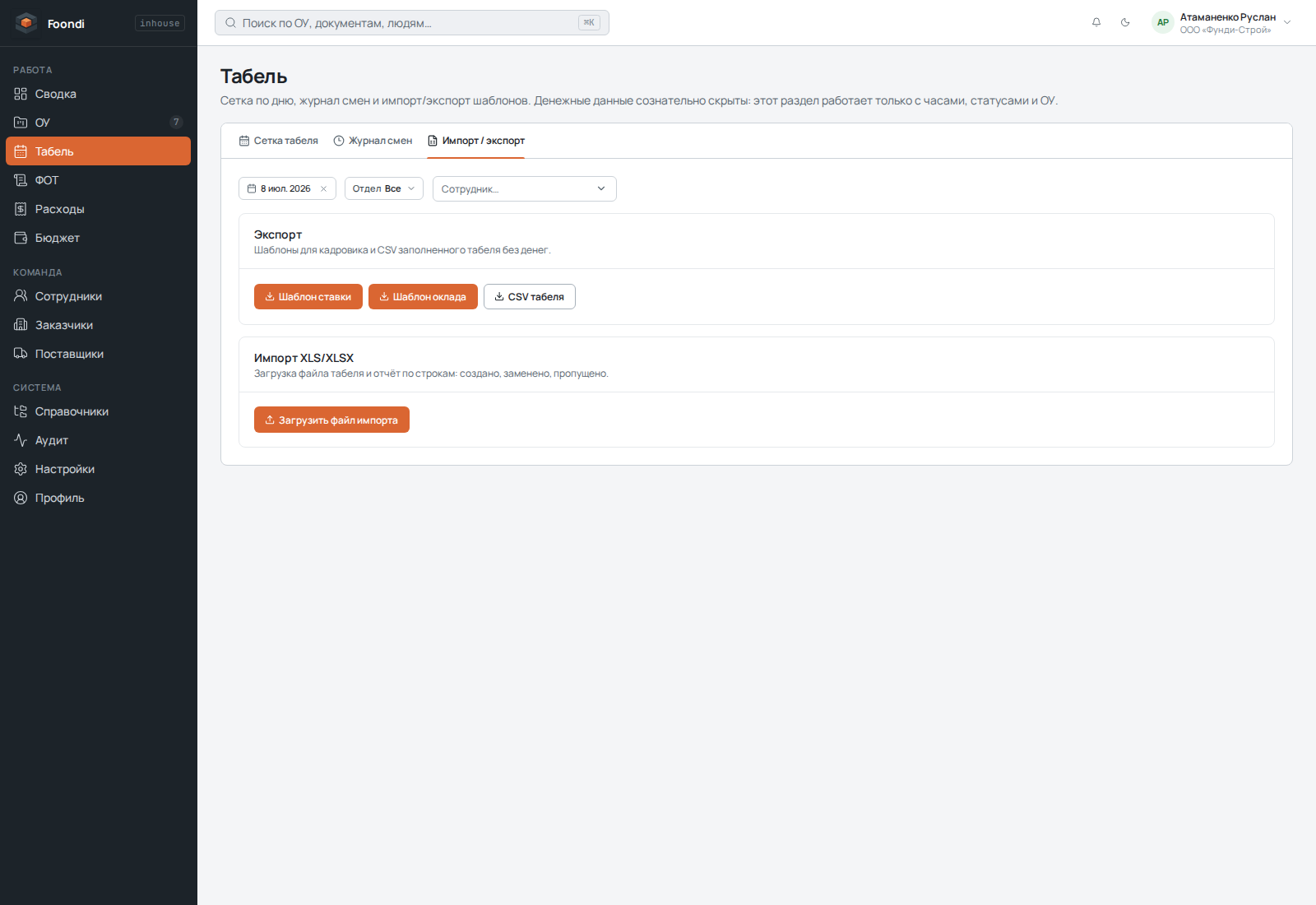Expand the Атаманенко Руслан user menu

point(1221,23)
